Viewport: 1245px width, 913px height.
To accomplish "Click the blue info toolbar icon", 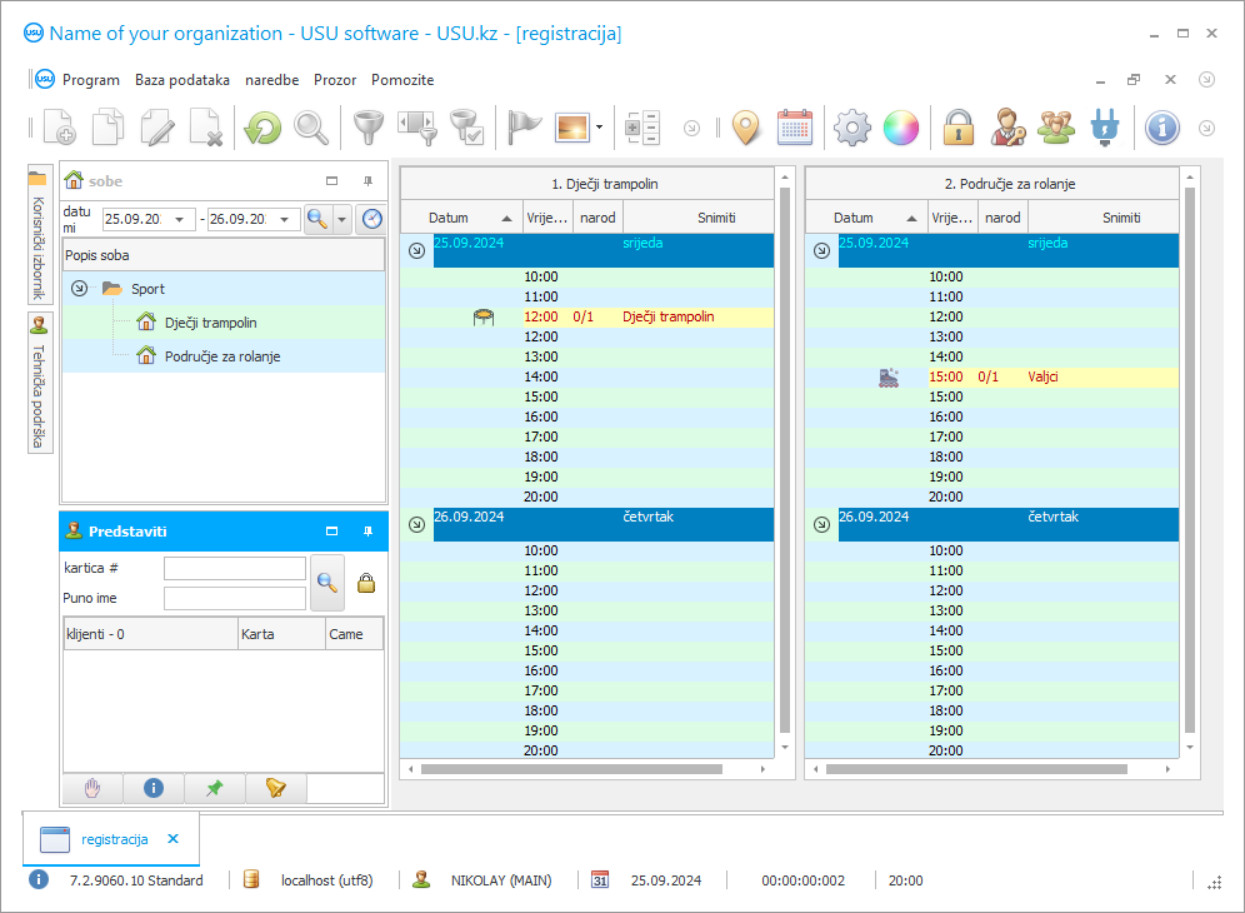I will click(1162, 128).
